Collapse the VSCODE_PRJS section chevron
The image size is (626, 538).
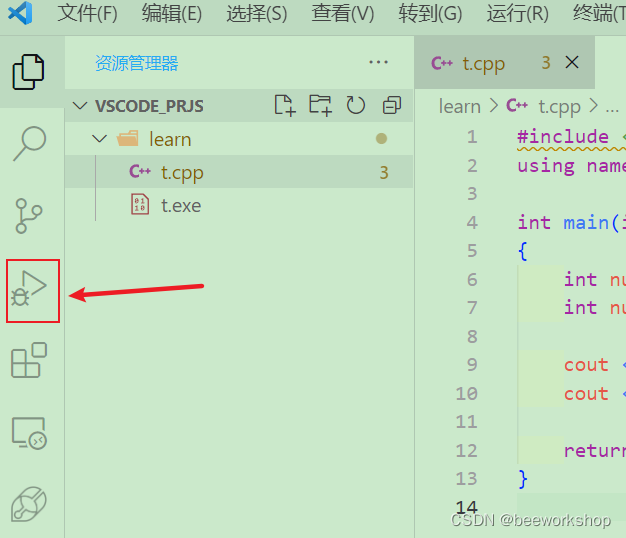click(x=80, y=106)
